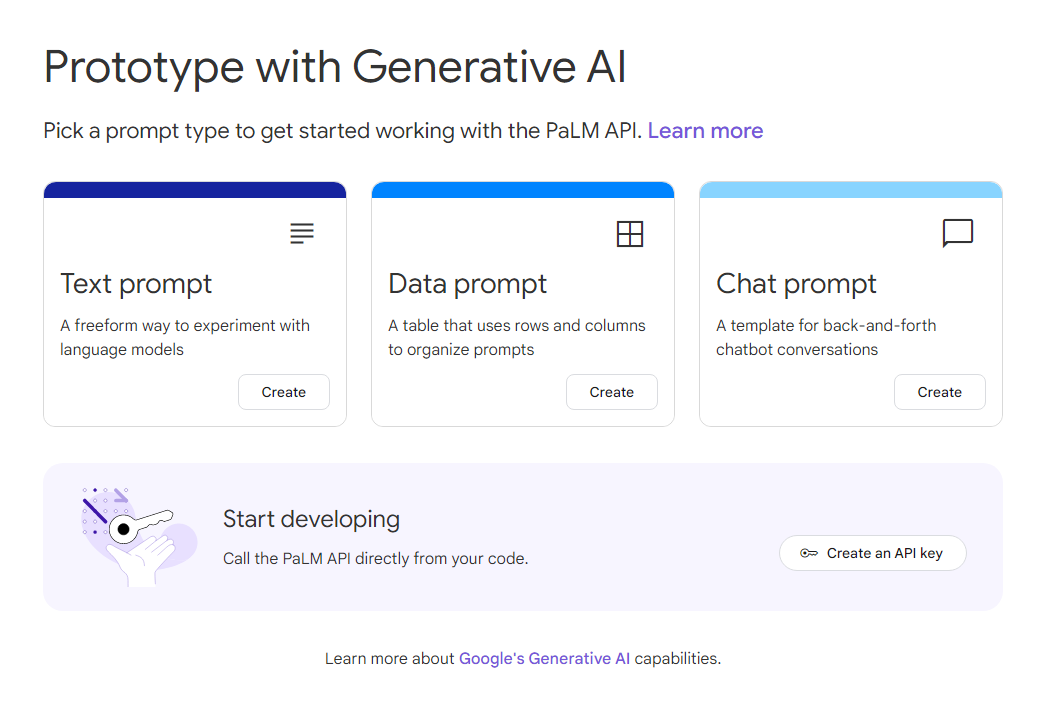This screenshot has width=1047, height=705.
Task: Open the Google's Generative AI link
Action: [544, 658]
